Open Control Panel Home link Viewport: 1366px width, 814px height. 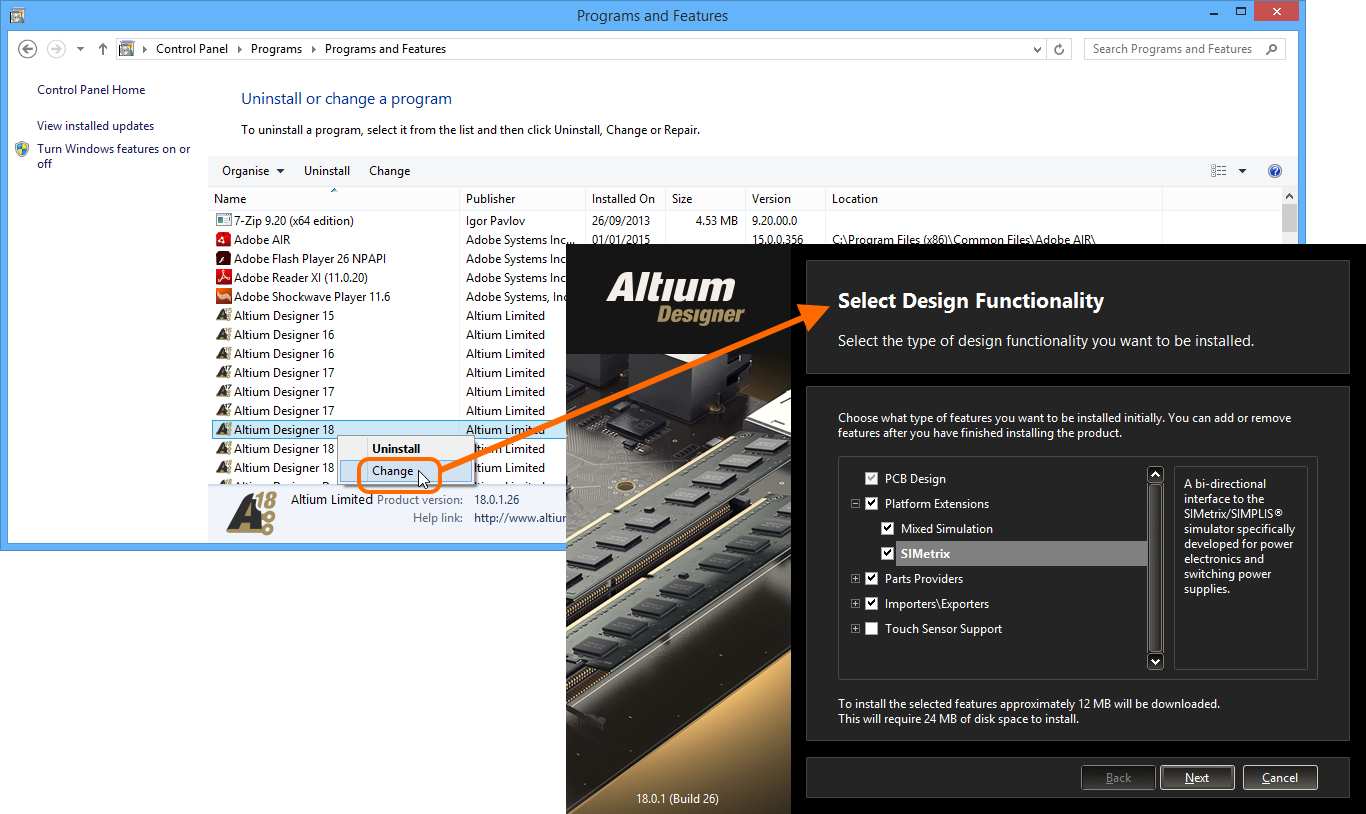pos(91,90)
